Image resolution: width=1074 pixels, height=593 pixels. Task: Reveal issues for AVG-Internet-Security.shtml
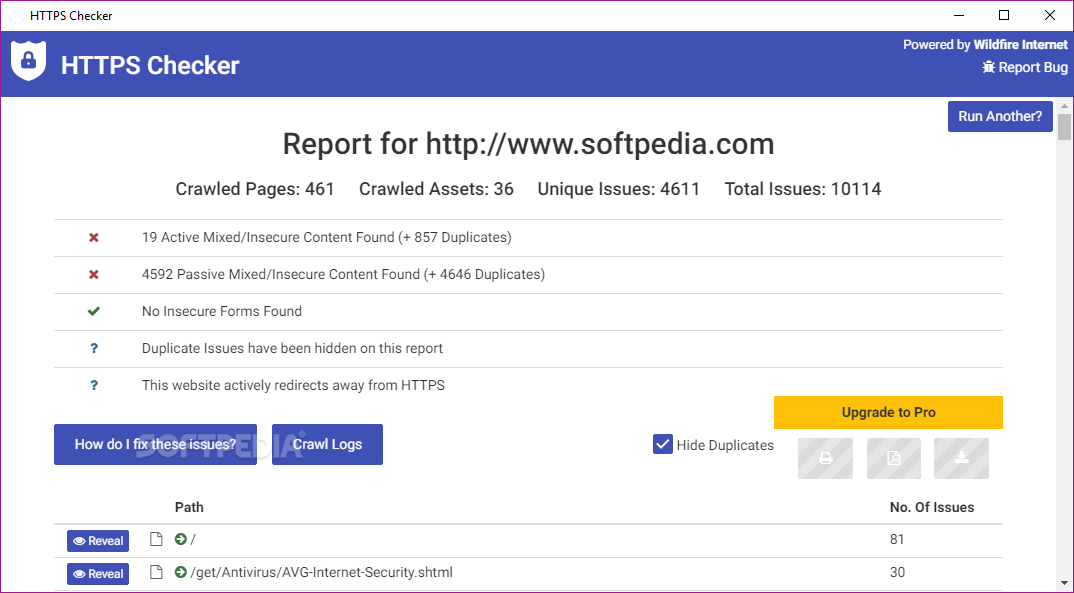click(x=98, y=574)
